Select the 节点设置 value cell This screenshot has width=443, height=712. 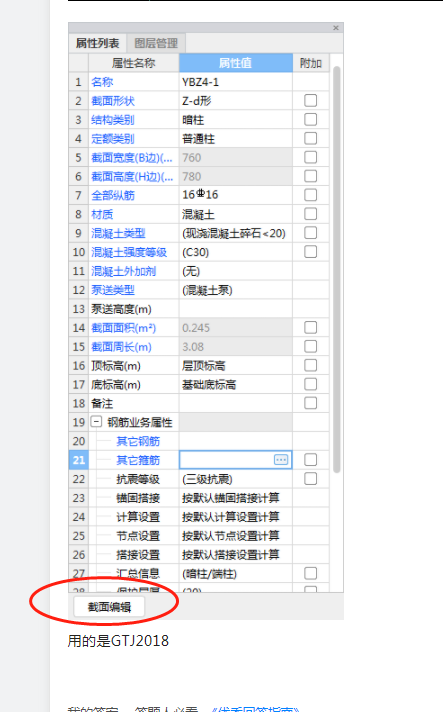(x=236, y=536)
